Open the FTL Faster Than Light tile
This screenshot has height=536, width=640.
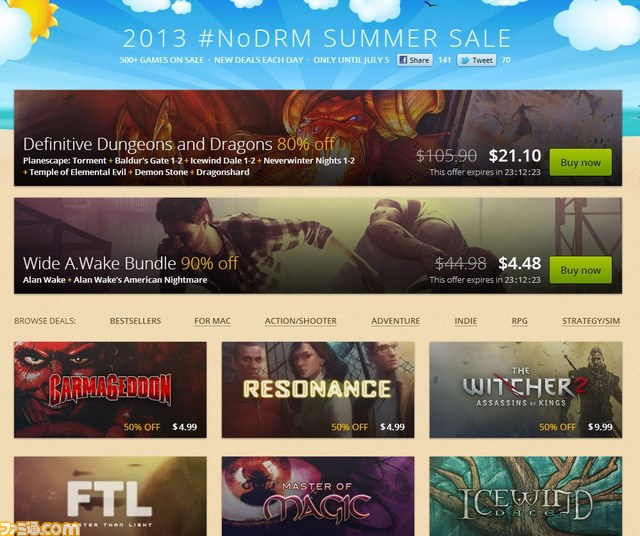[110, 496]
